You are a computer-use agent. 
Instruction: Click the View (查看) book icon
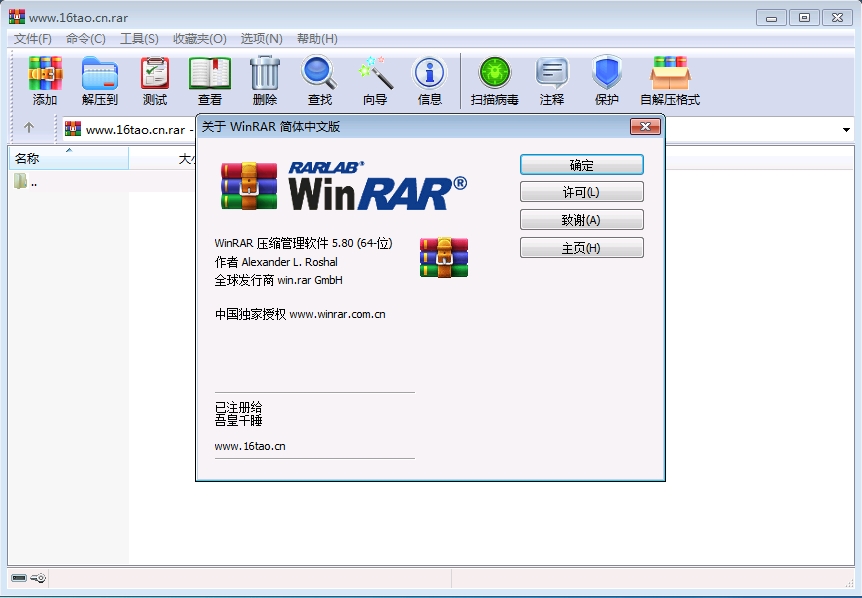[210, 74]
